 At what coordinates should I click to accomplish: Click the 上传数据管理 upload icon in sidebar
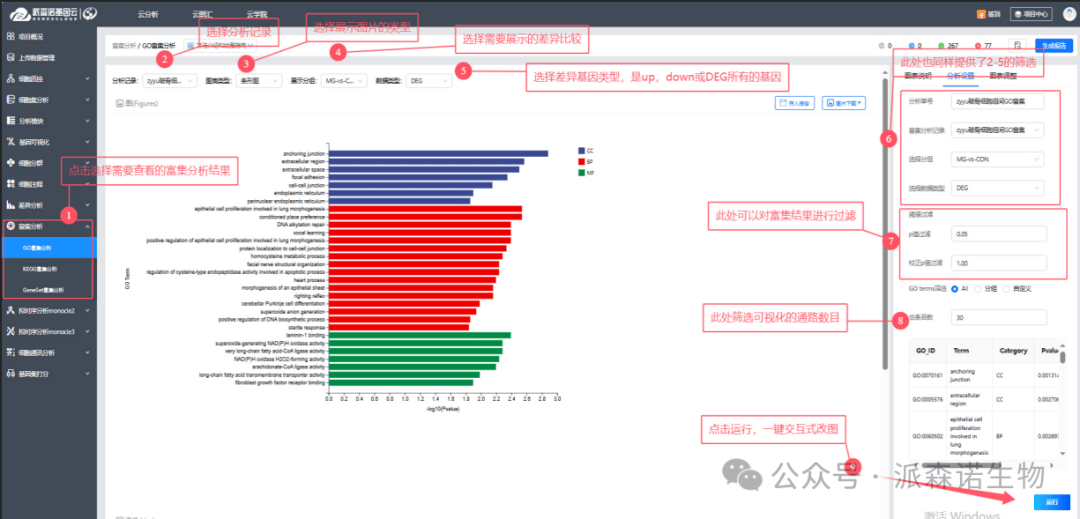(10, 58)
